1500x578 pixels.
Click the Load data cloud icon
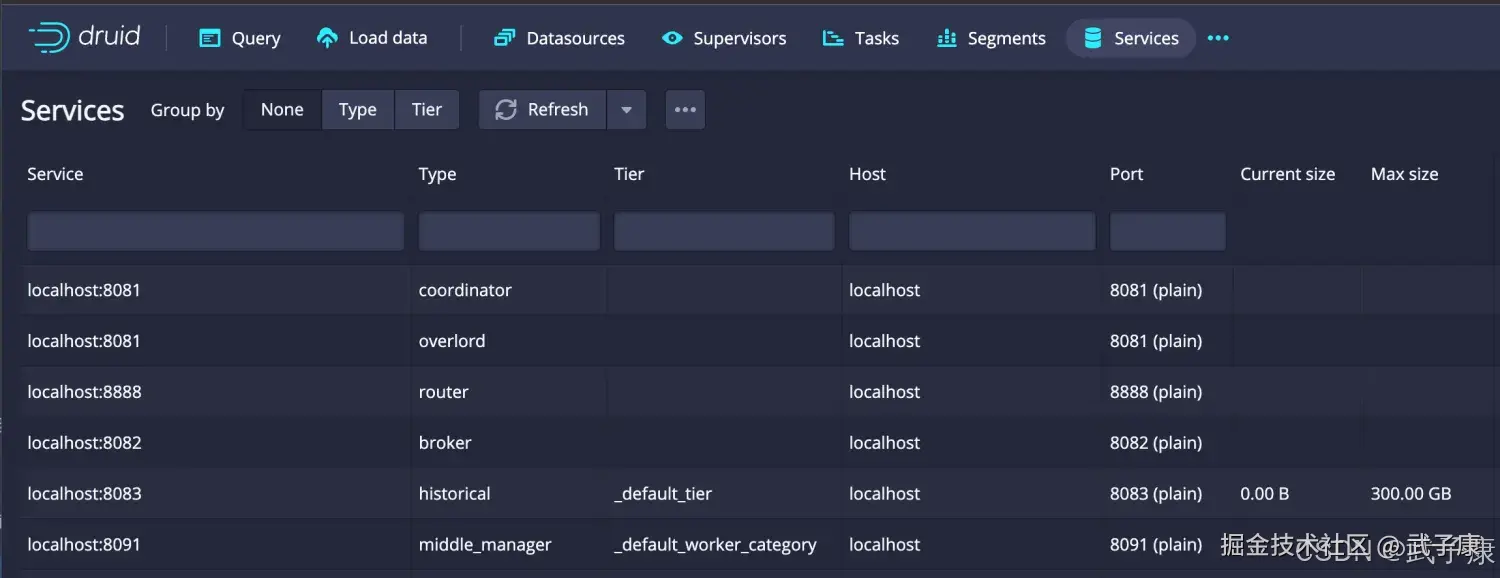327,38
